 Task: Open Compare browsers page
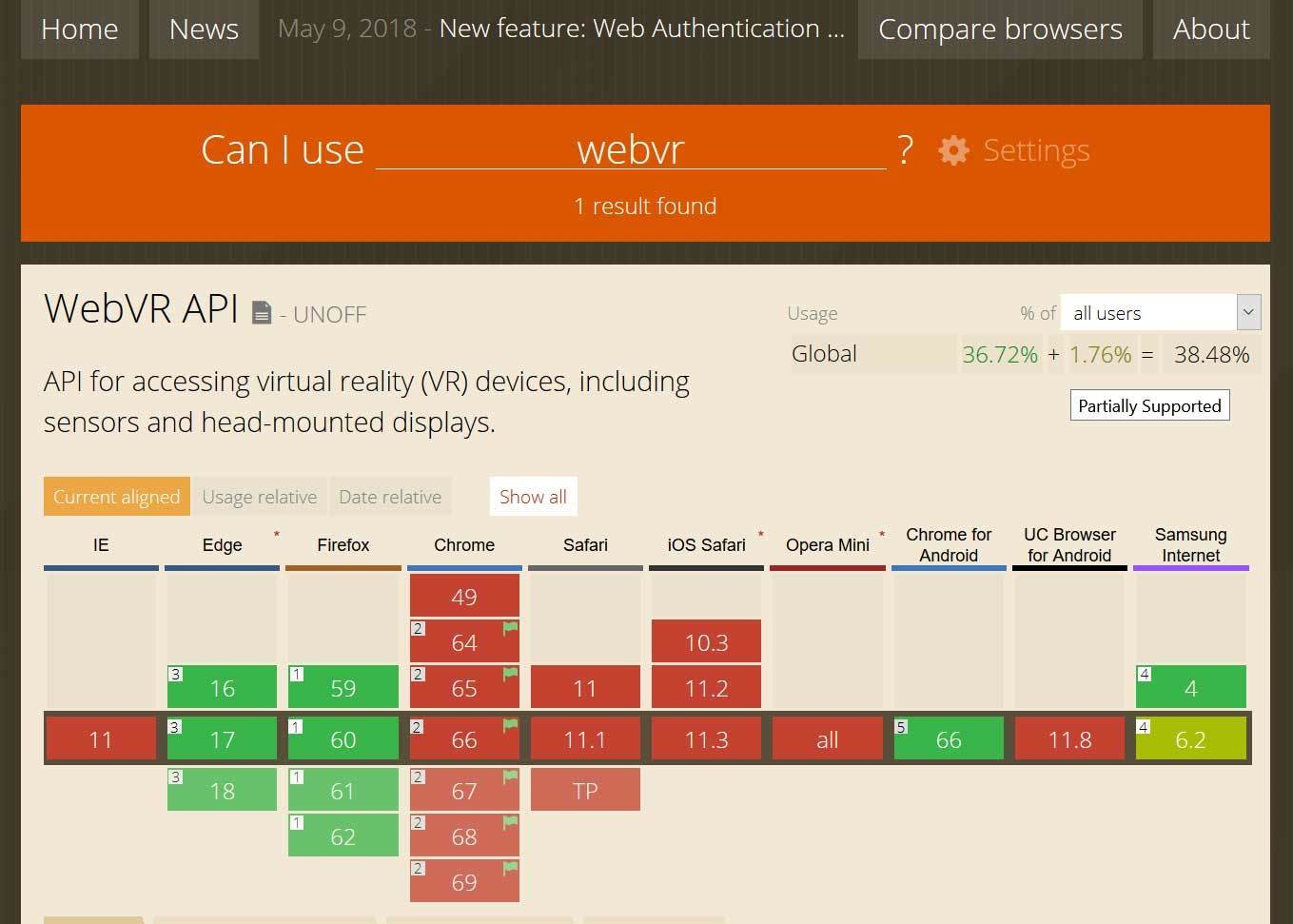(1000, 29)
